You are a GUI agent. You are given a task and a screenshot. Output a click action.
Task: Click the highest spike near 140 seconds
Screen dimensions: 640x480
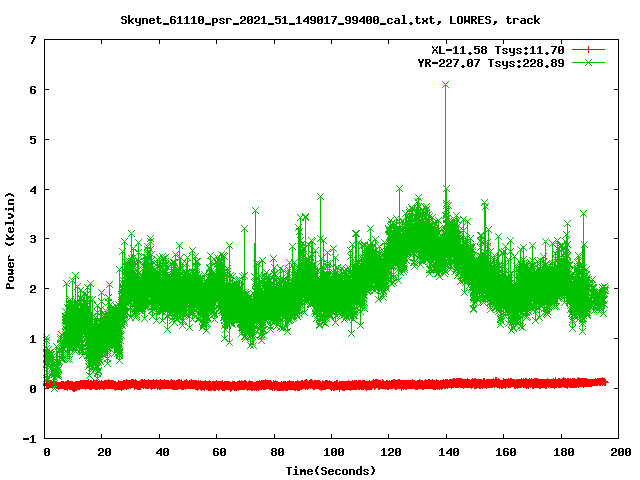[x=445, y=85]
